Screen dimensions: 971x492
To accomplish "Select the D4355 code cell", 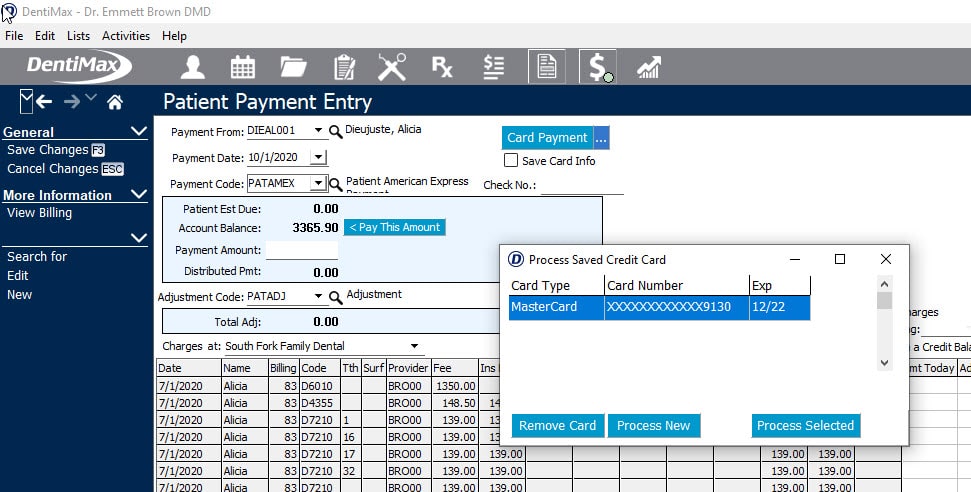I will tap(320, 403).
